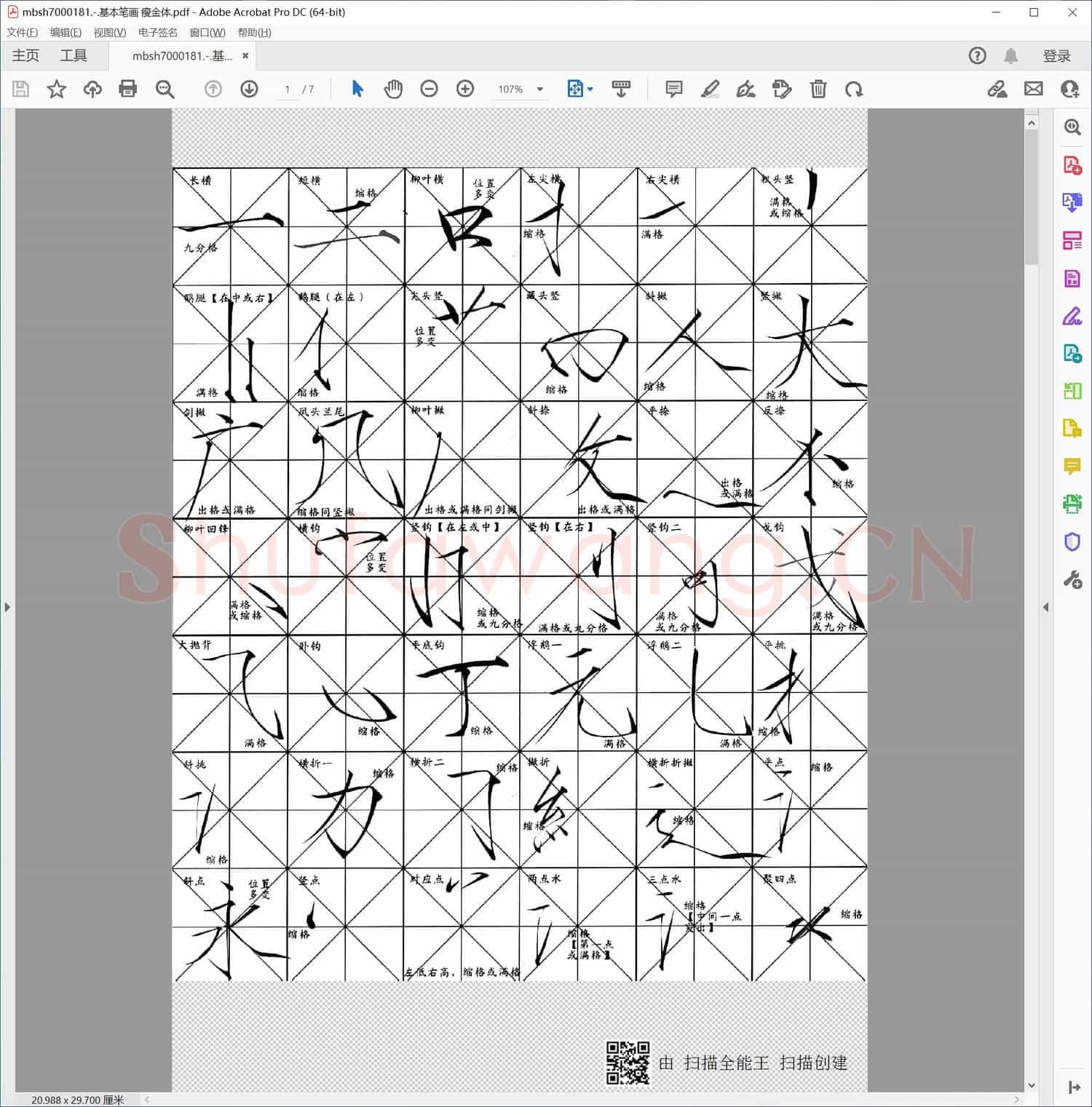Screen dimensions: 1092x1107
Task: Delete selection with trash icon
Action: [818, 89]
